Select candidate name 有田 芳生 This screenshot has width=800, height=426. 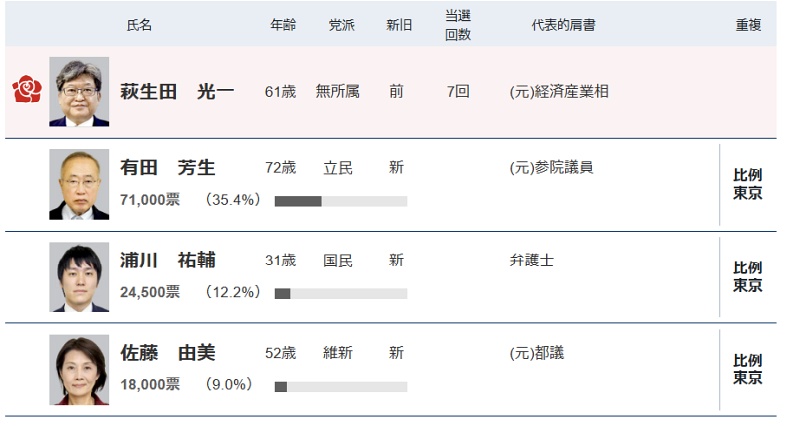pos(167,168)
